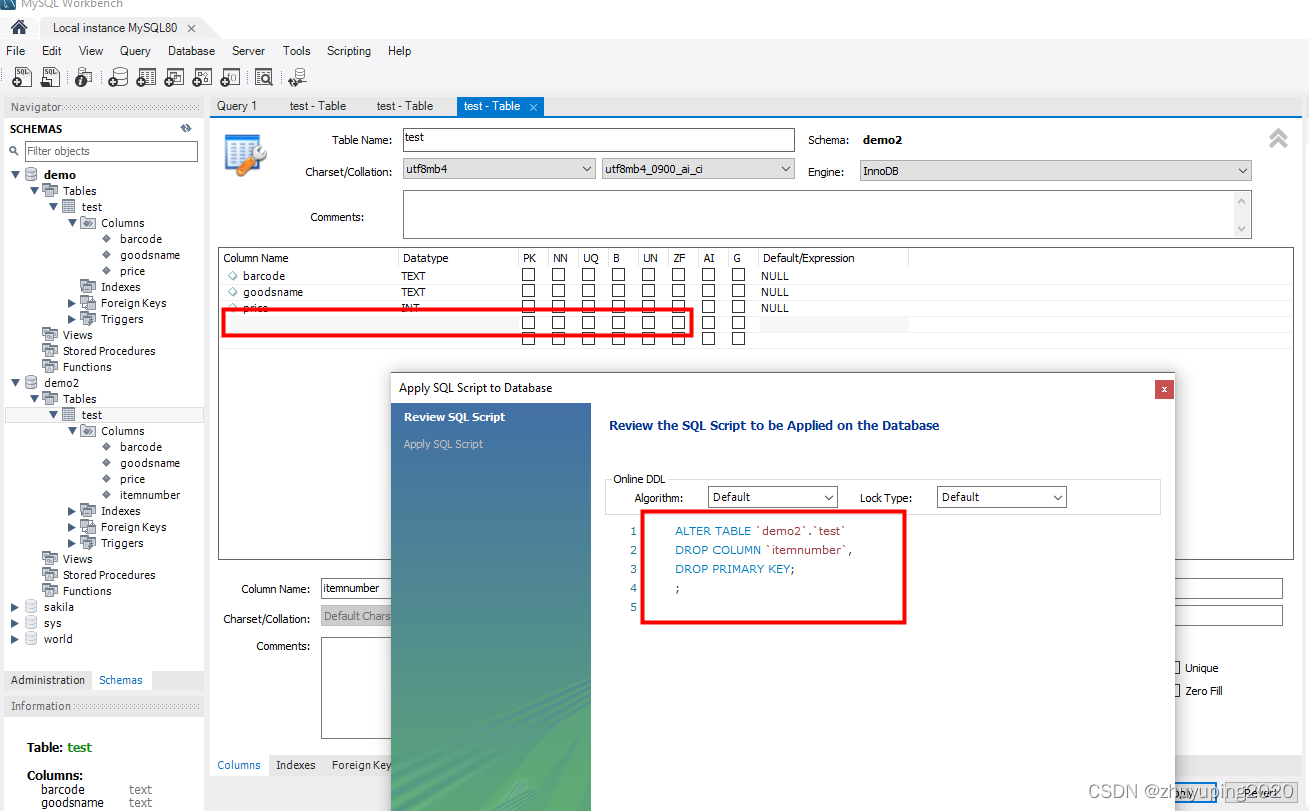The image size is (1309, 811).
Task: Click the Filter objects search field
Action: (x=110, y=151)
